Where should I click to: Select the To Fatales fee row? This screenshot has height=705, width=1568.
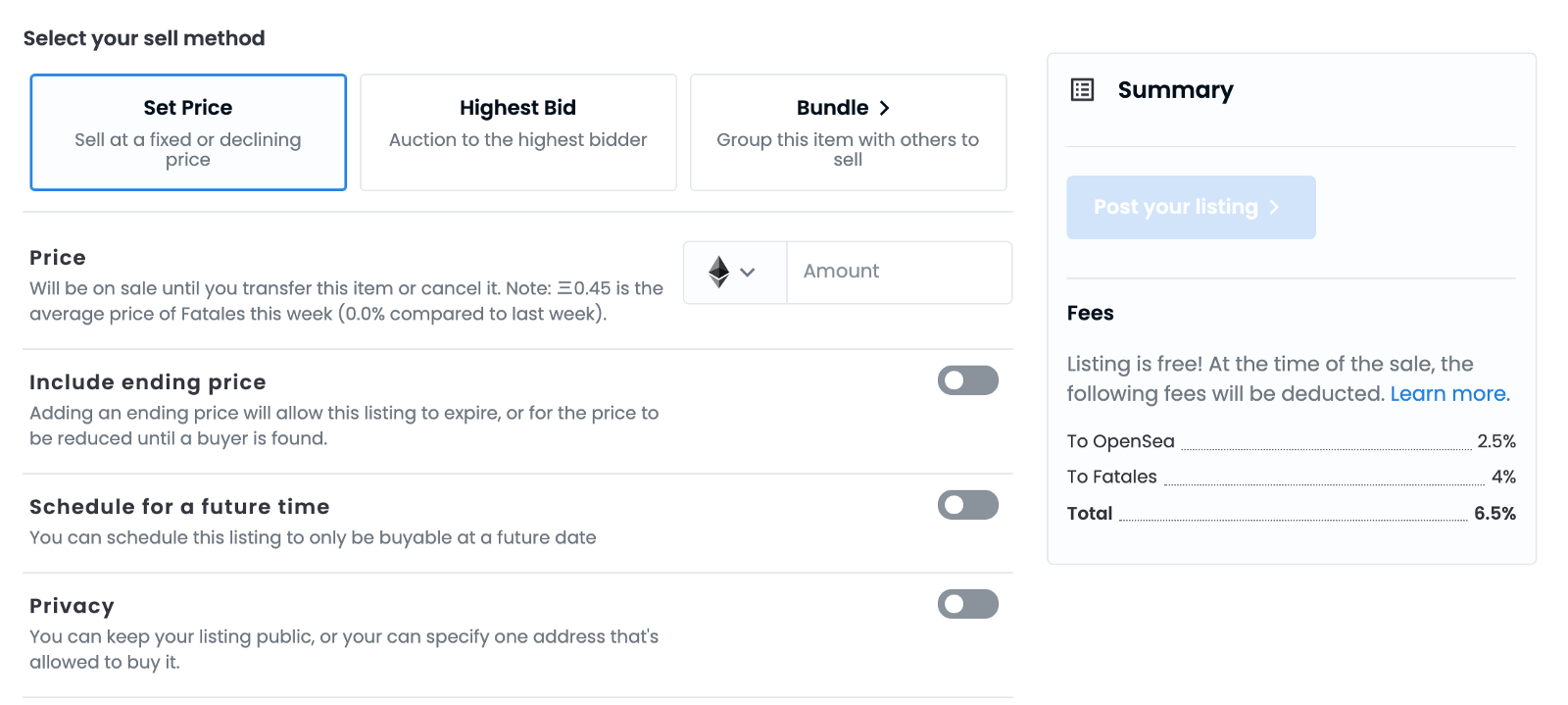coord(1291,478)
